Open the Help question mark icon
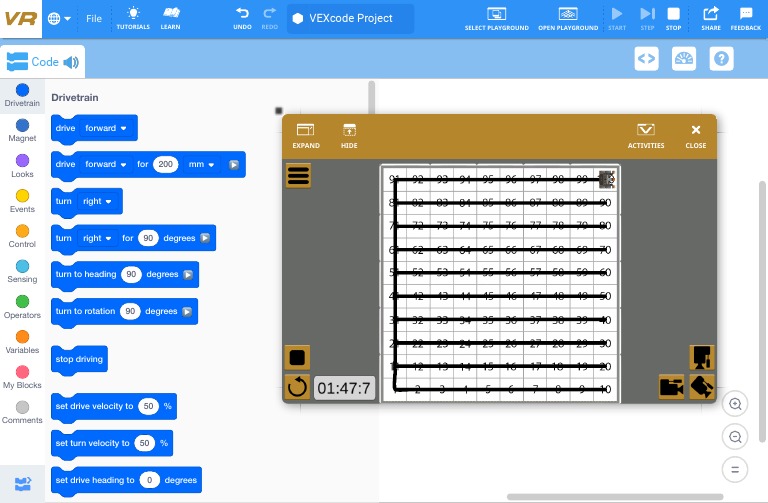This screenshot has height=503, width=768. [x=721, y=59]
